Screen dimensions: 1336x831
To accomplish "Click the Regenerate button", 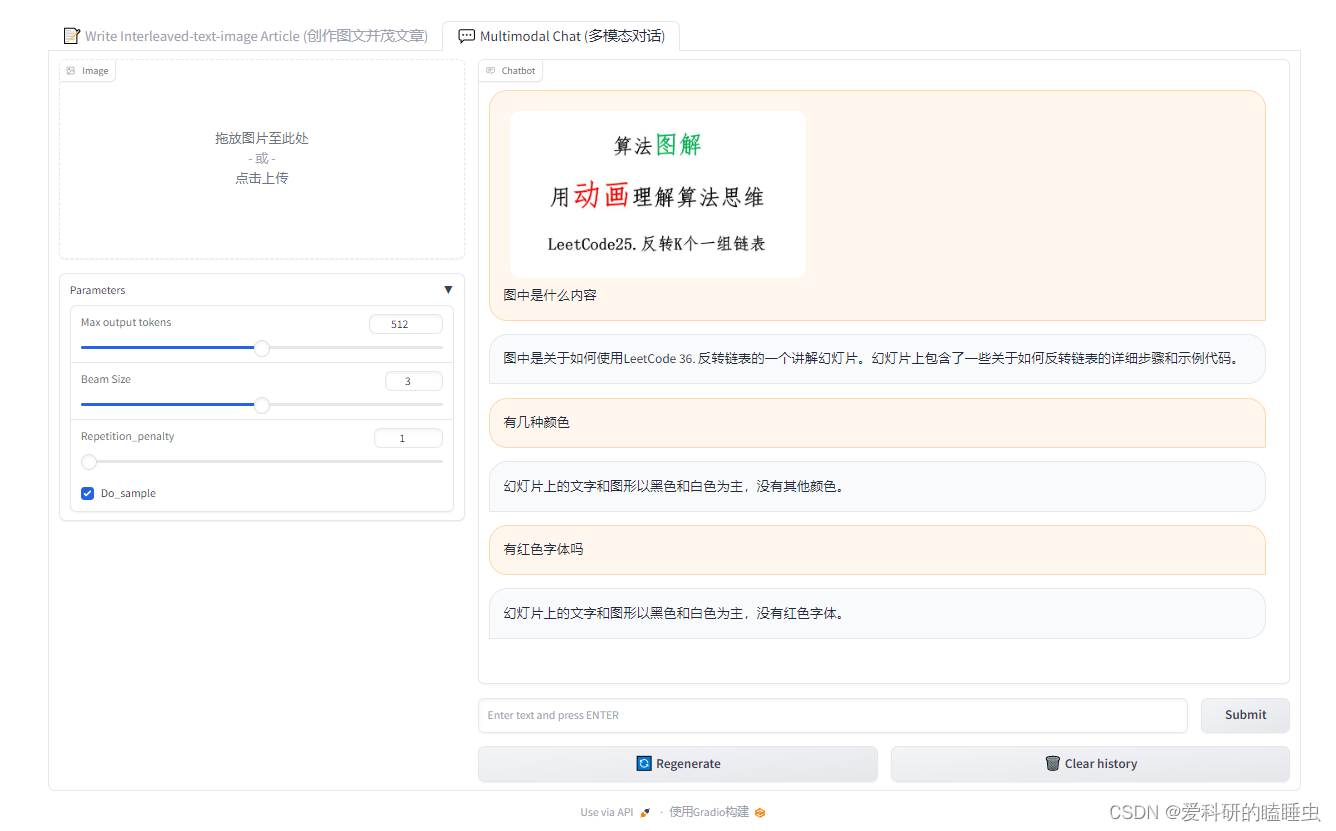I will (678, 764).
